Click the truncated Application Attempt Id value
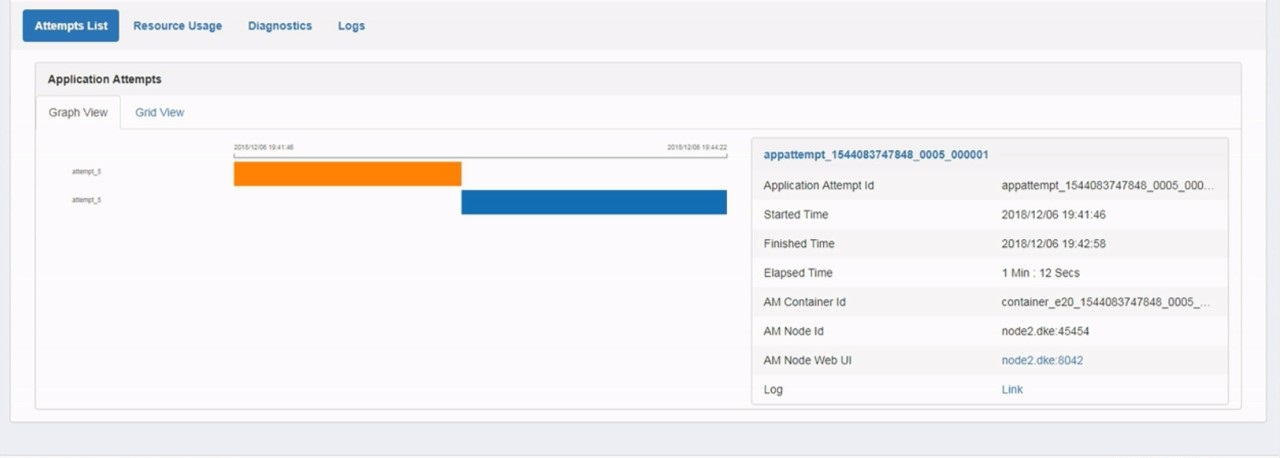1280x458 pixels. pyautogui.click(x=1107, y=186)
